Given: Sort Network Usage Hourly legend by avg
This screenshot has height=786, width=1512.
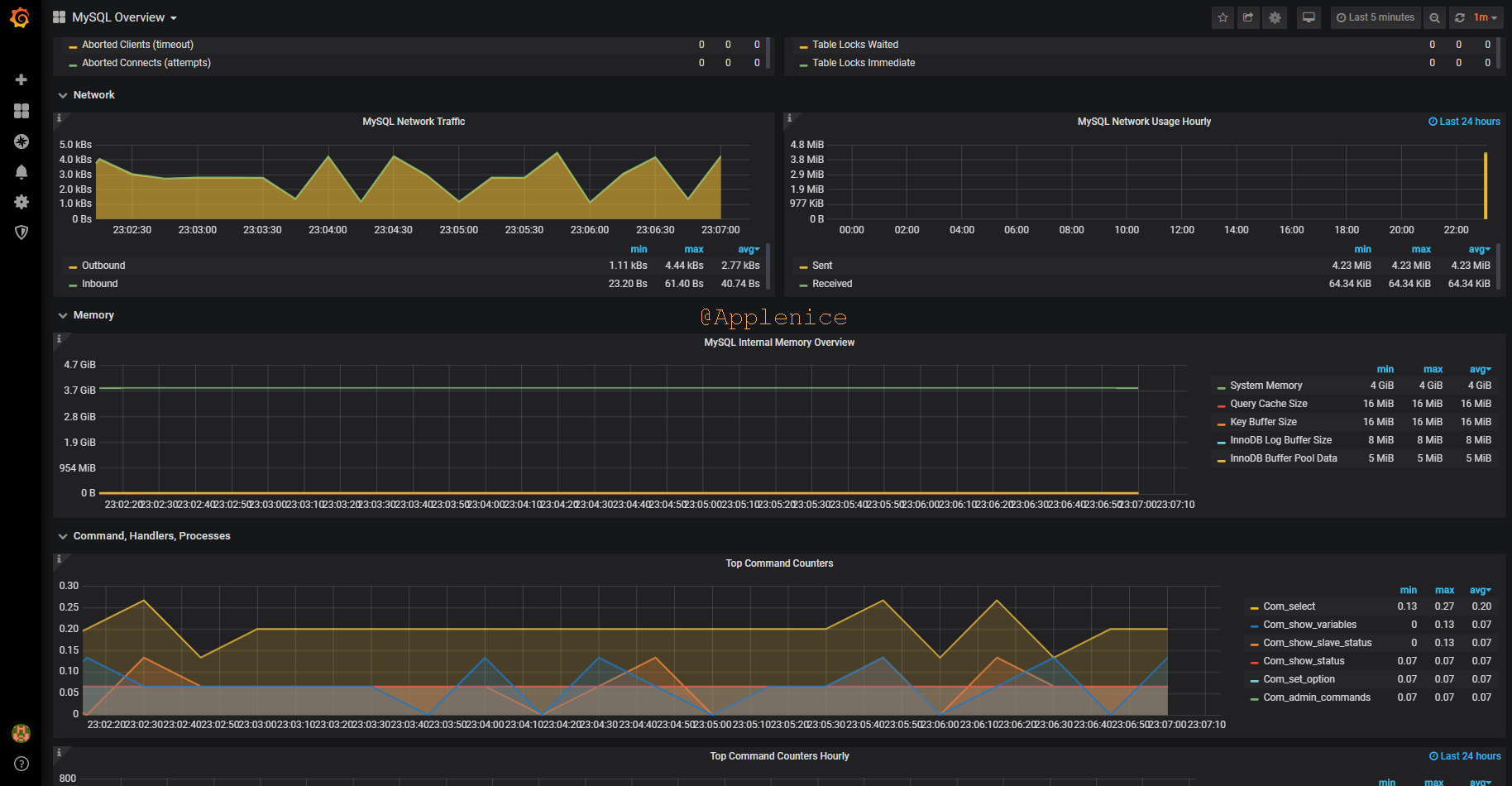Looking at the screenshot, I should (1479, 249).
